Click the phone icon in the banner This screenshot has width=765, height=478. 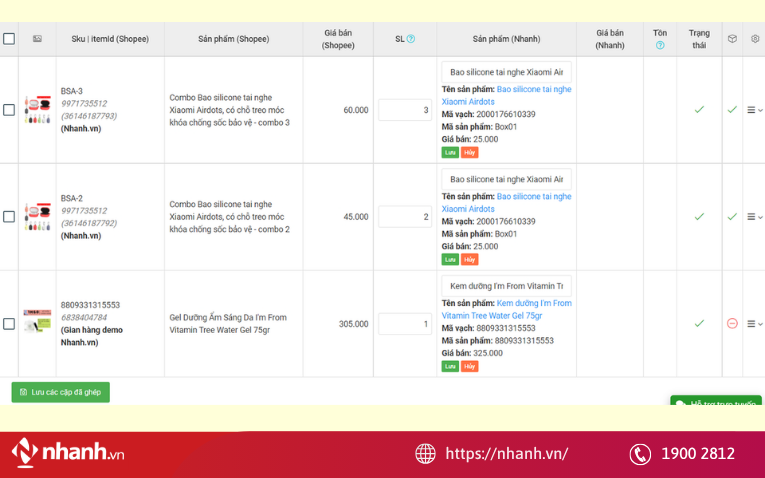coord(640,454)
